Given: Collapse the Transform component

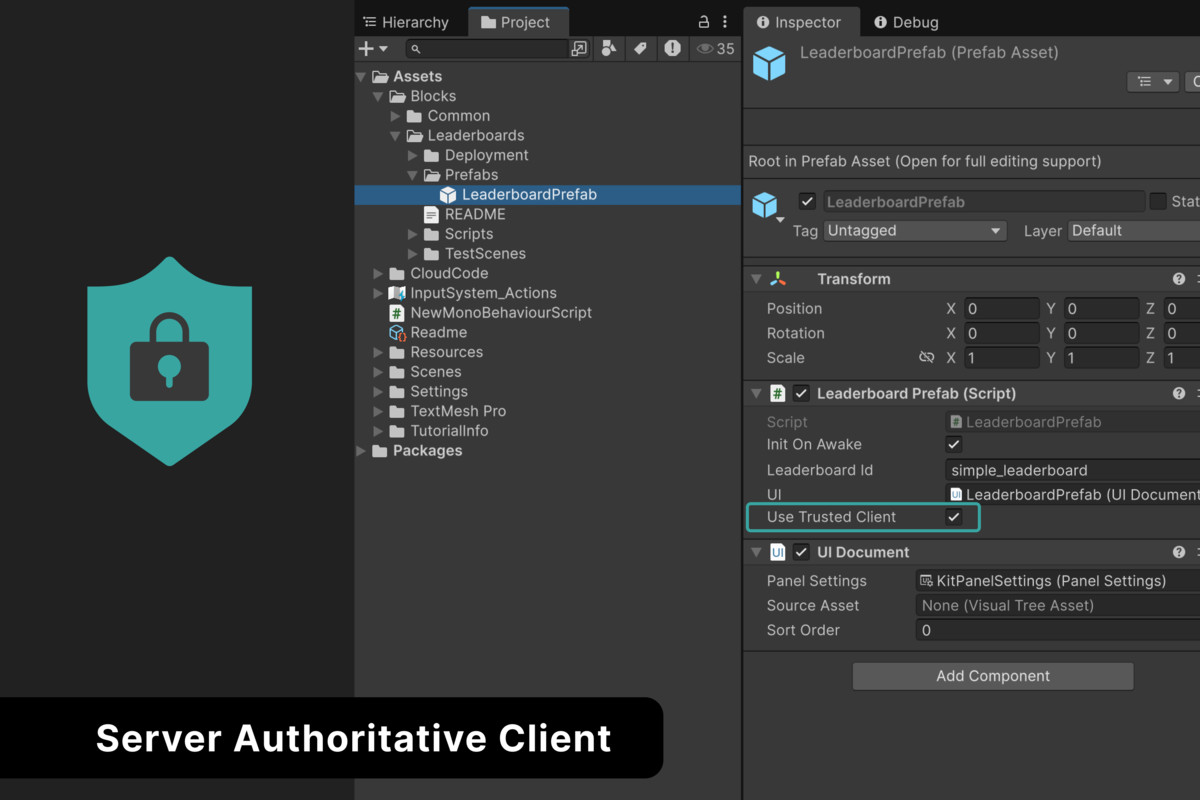Looking at the screenshot, I should tap(757, 279).
